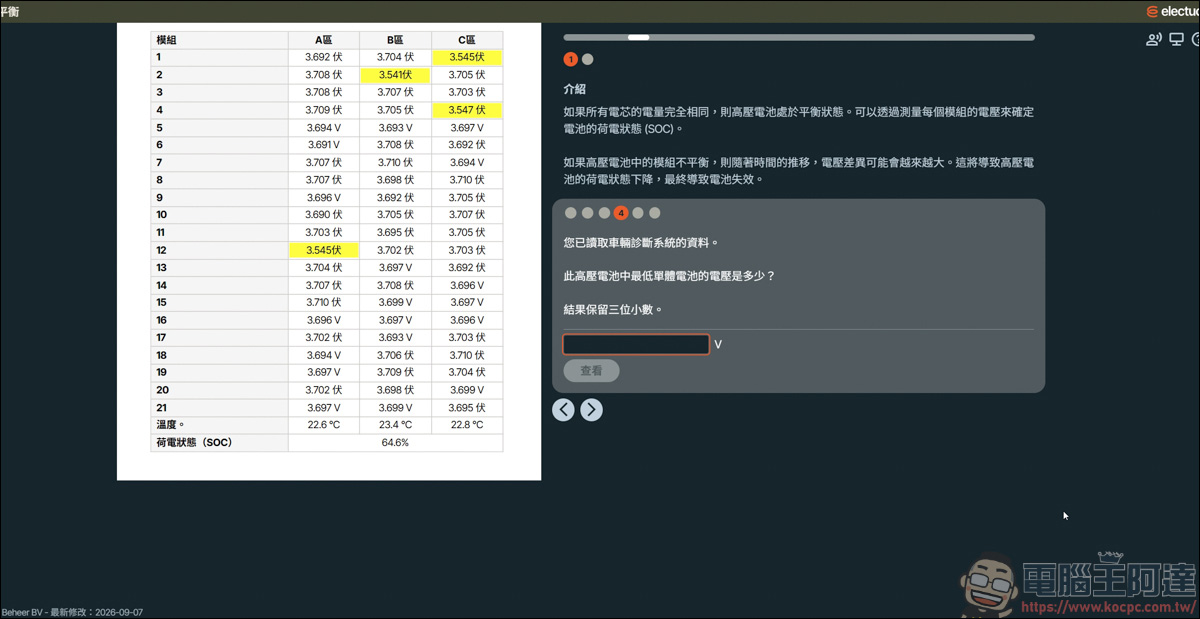Focus the voltage answer input field
This screenshot has height=619, width=1200.
click(x=636, y=344)
